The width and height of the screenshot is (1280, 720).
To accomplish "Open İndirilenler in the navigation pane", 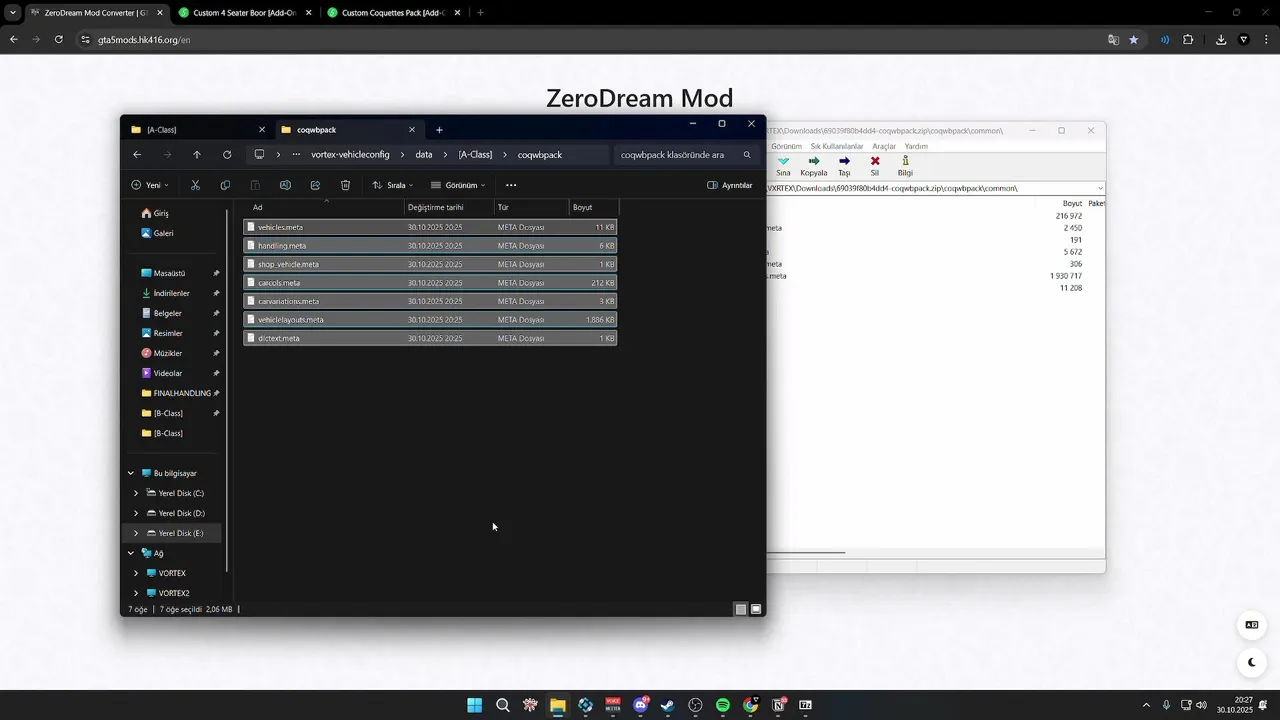I will (172, 293).
